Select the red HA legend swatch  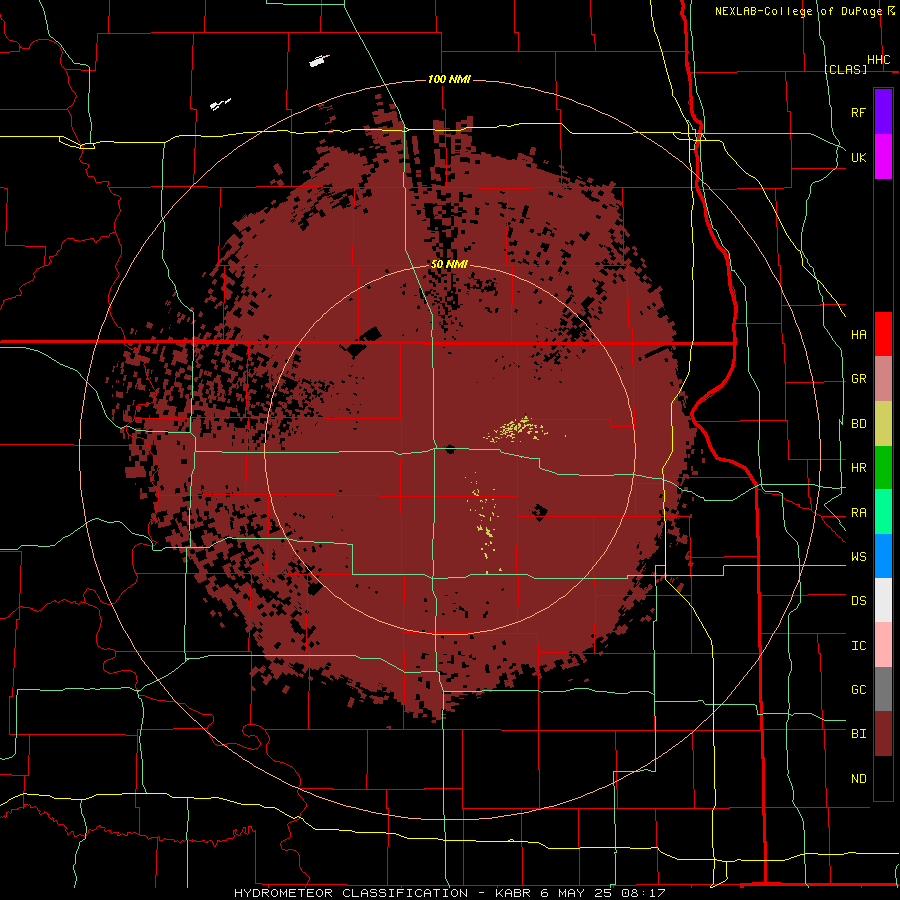click(883, 334)
